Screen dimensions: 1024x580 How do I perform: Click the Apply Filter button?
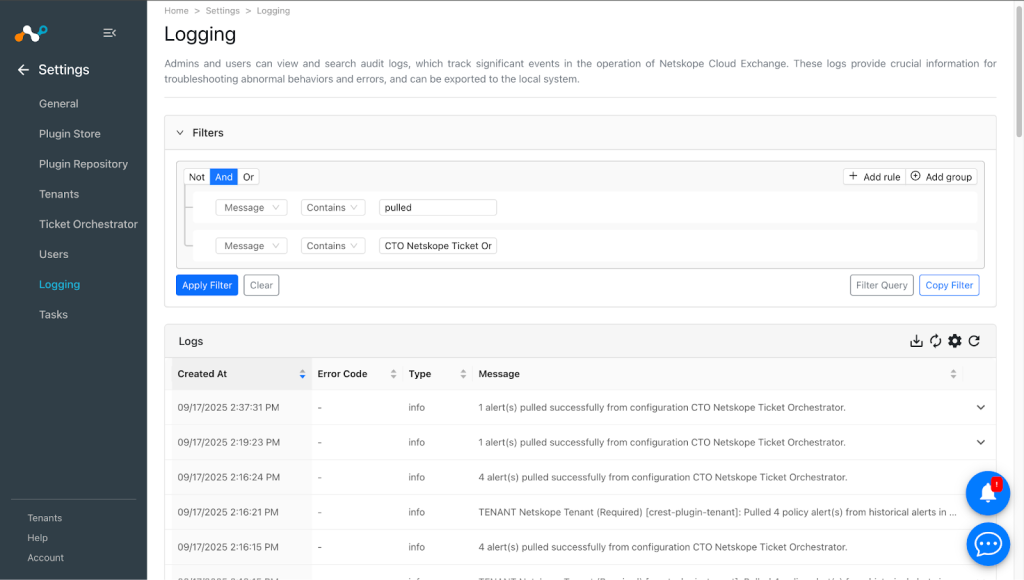pyautogui.click(x=207, y=285)
